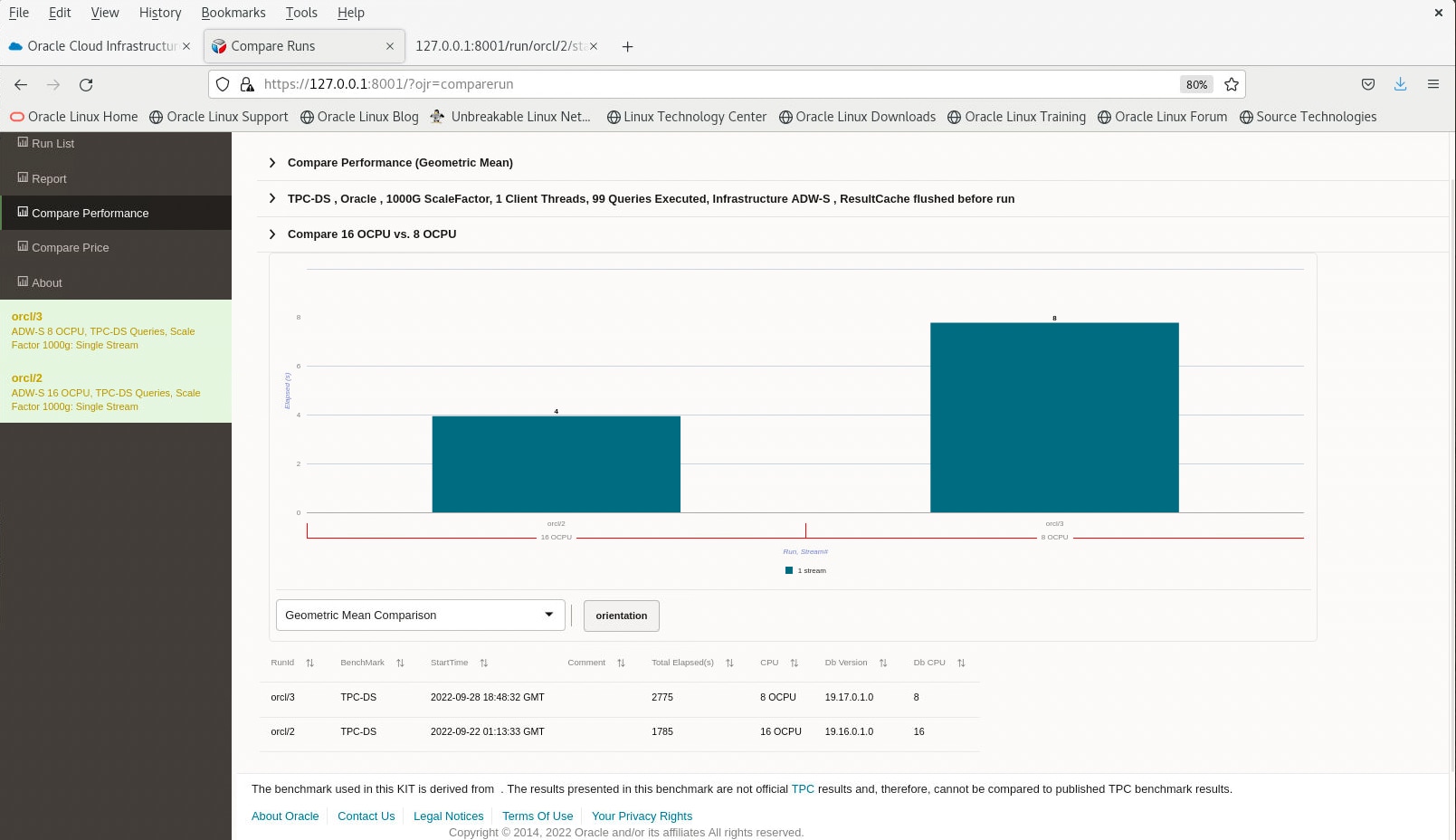This screenshot has height=840, width=1456.
Task: Click the browser forward arrow
Action: [53, 84]
